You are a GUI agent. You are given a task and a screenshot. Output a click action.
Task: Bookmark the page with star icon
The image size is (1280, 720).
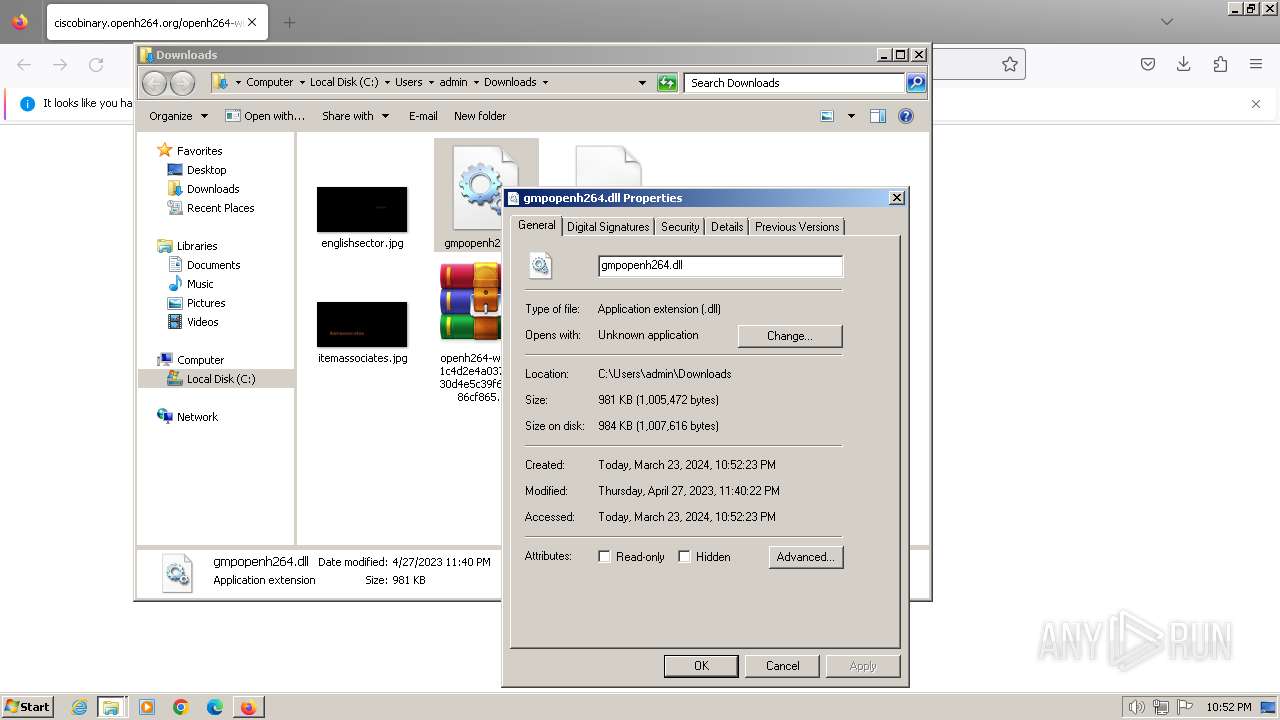coord(1010,64)
